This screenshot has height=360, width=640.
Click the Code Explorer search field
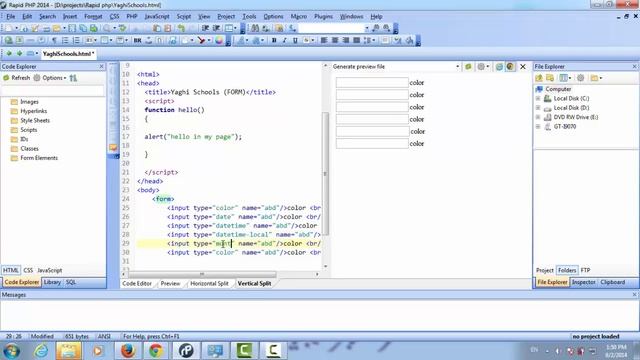(x=53, y=90)
